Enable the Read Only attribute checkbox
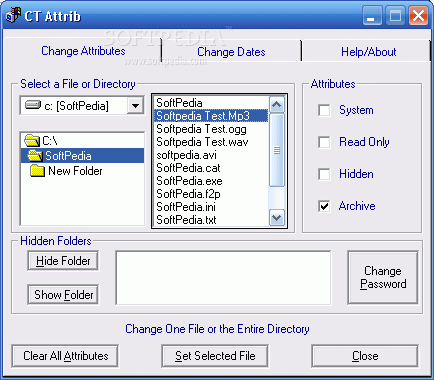The height and width of the screenshot is (380, 434). click(324, 142)
